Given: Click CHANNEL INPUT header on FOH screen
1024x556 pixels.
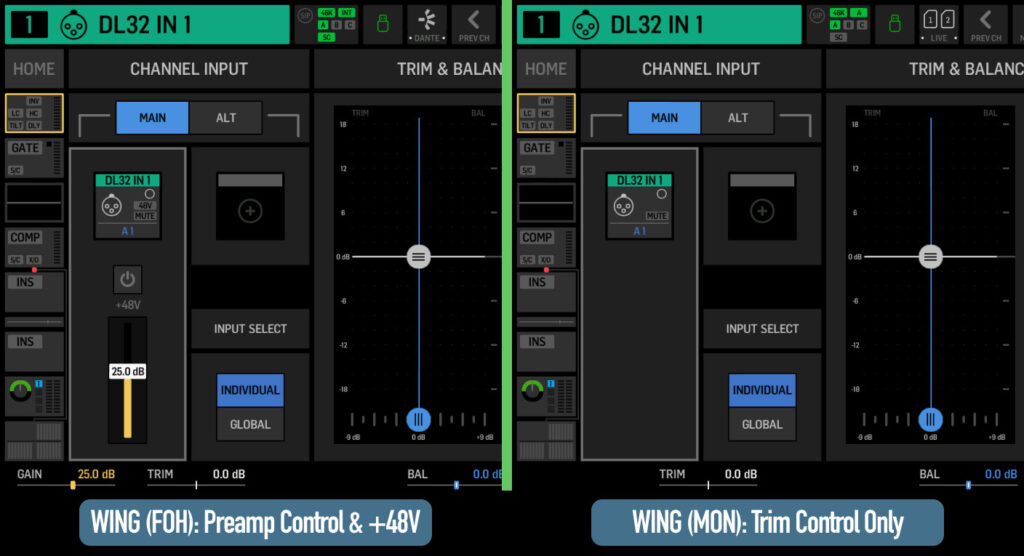Looking at the screenshot, I should tap(189, 69).
